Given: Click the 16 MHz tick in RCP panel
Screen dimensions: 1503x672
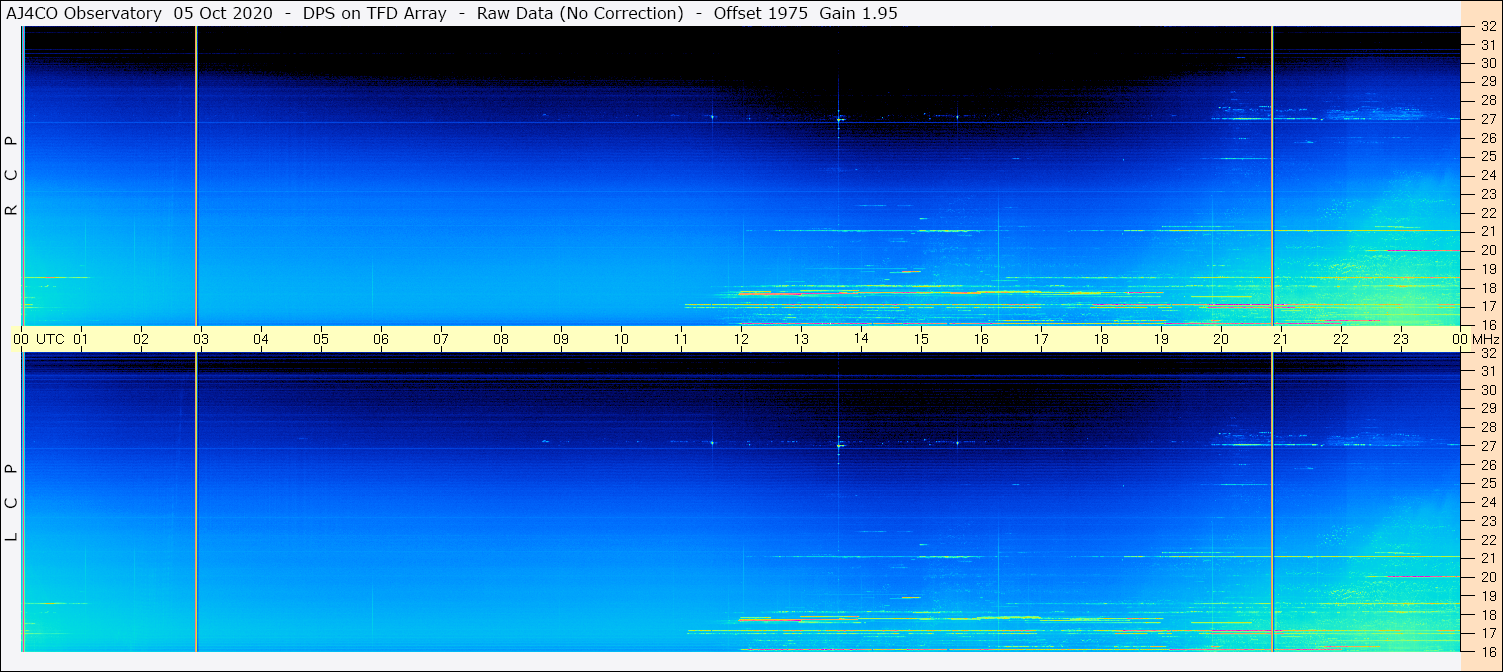Looking at the screenshot, I should tap(1487, 325).
